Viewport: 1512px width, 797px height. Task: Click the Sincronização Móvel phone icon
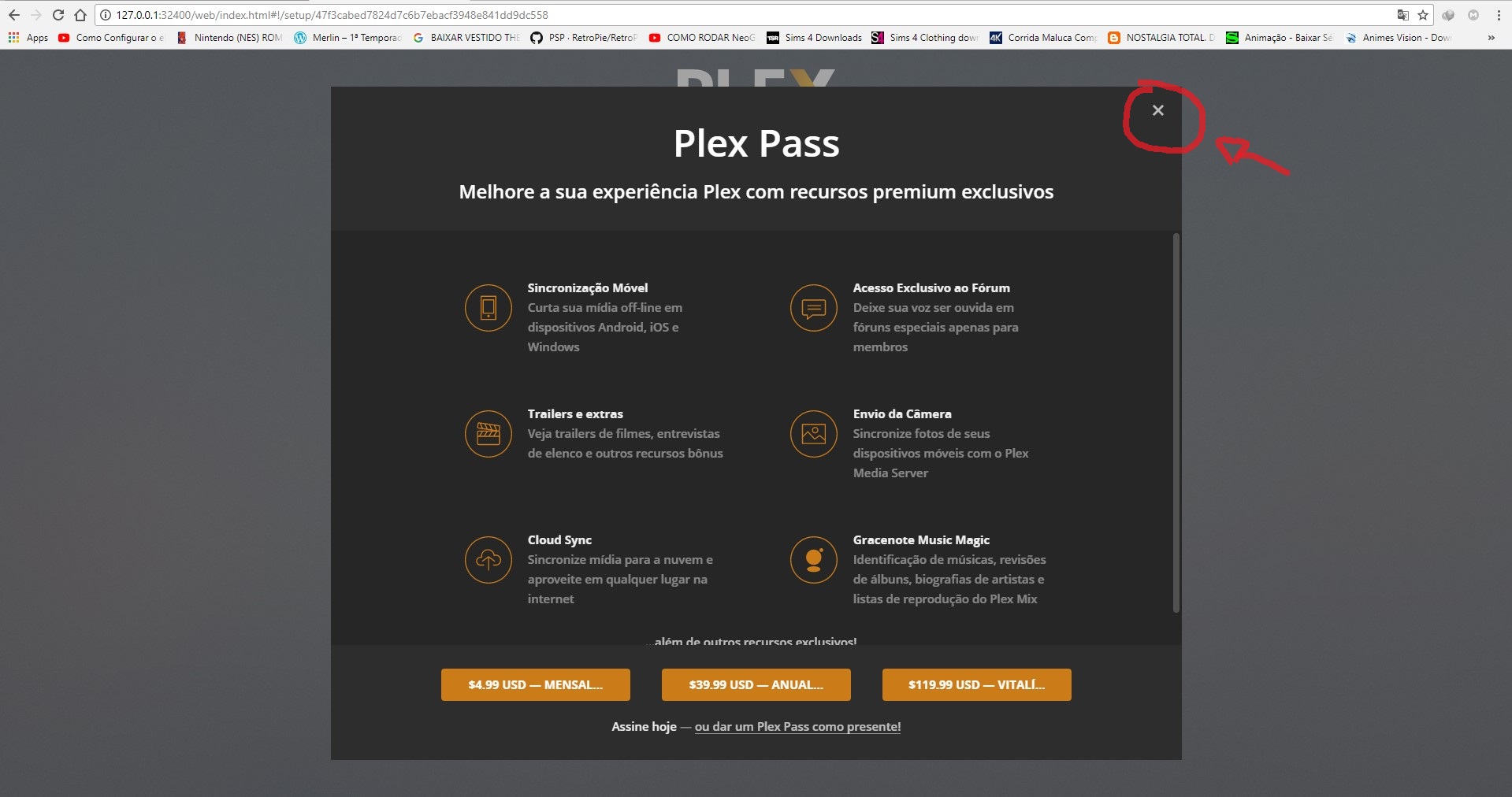[489, 308]
